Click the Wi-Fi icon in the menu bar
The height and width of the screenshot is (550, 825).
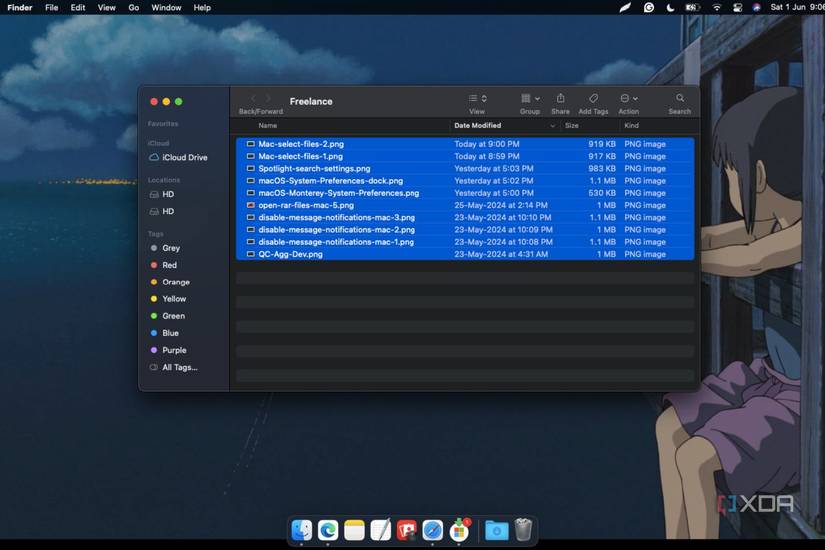[x=716, y=7]
